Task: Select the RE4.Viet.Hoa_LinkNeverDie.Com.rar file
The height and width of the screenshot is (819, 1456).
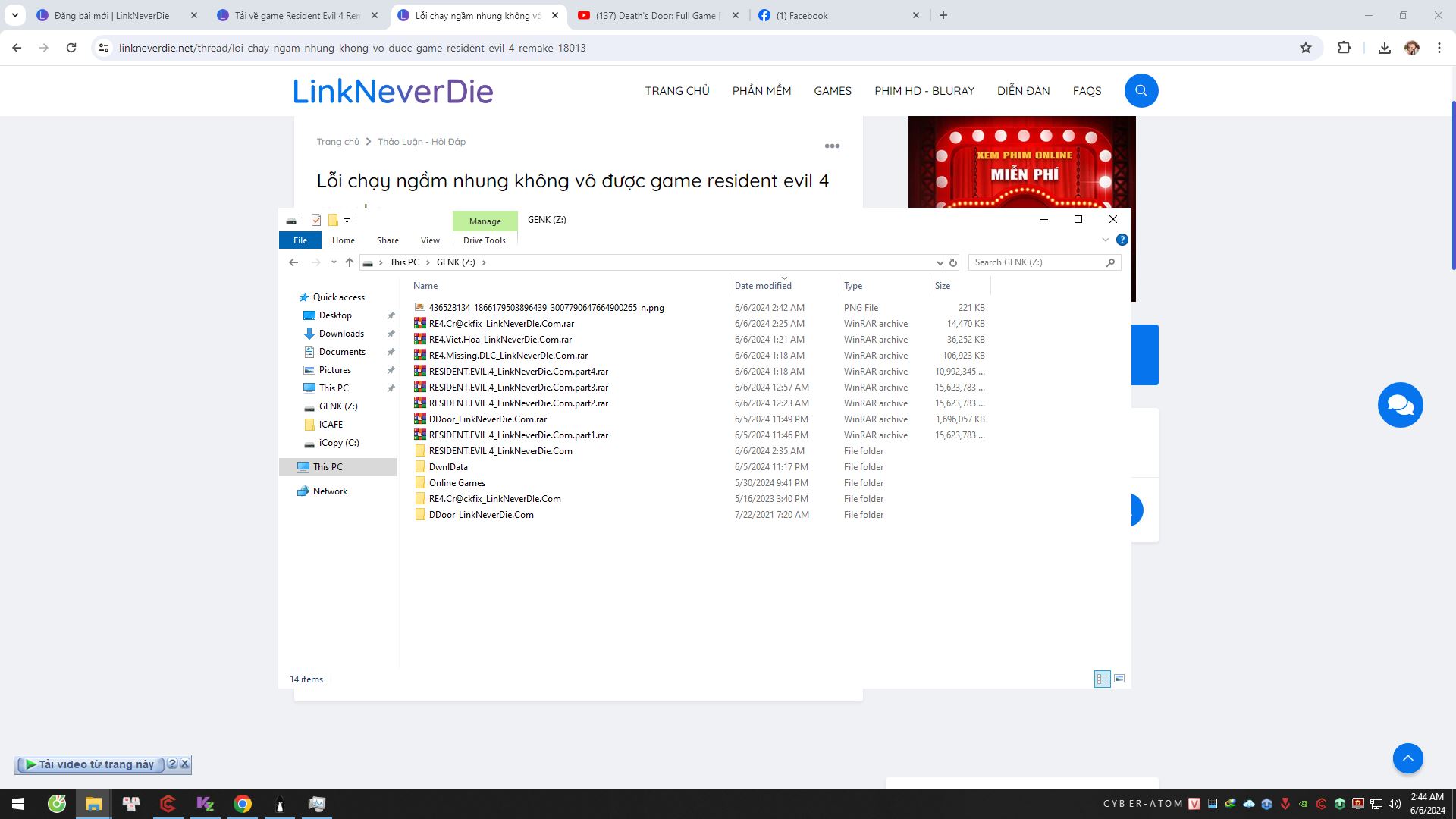Action: point(500,340)
